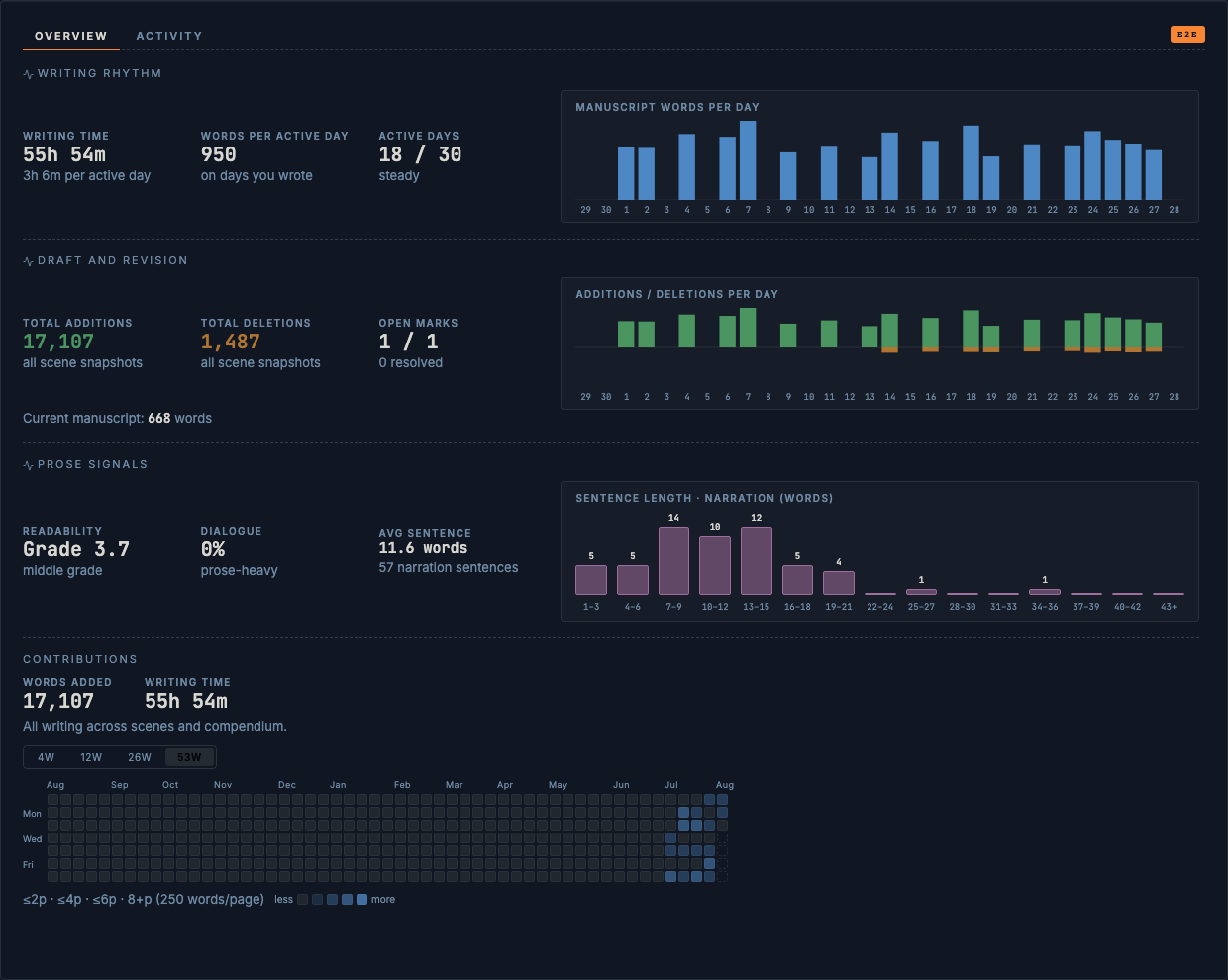Click the '18 / 30' active days value
The height and width of the screenshot is (980, 1228).
420,154
